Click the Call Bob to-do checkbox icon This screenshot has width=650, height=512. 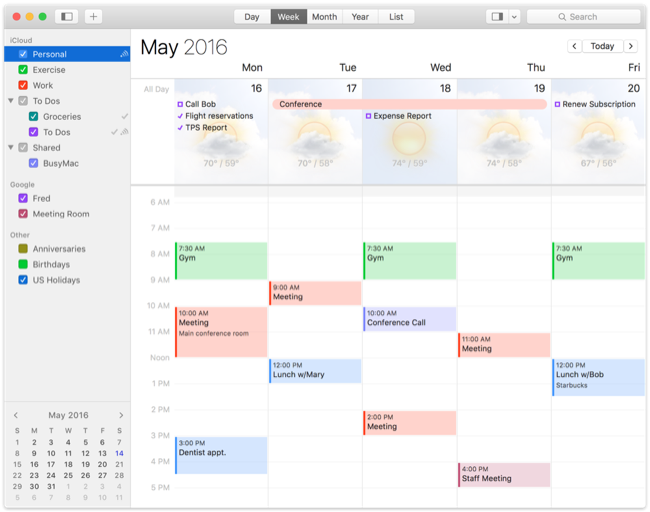pyautogui.click(x=180, y=104)
